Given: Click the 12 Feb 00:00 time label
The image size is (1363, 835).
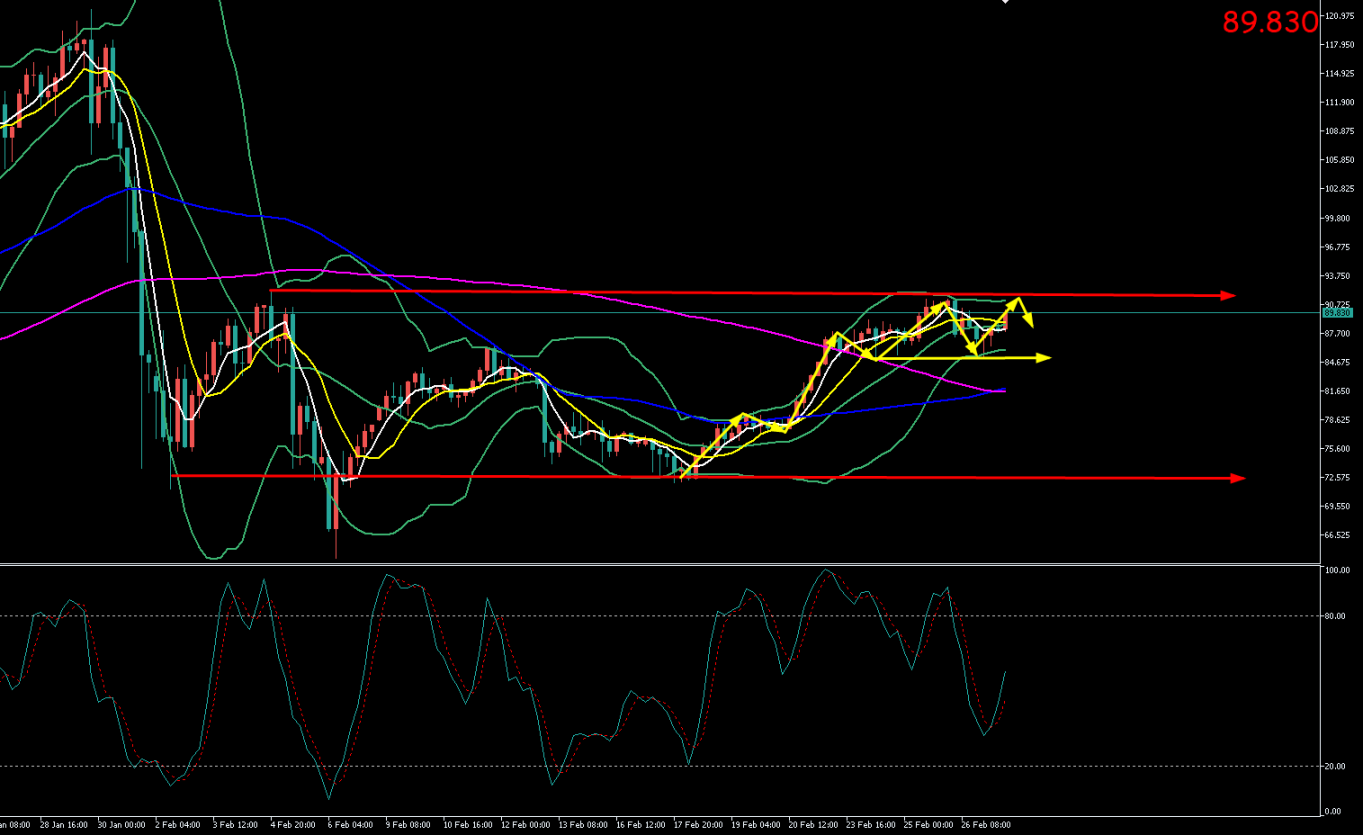Looking at the screenshot, I should tap(527, 826).
